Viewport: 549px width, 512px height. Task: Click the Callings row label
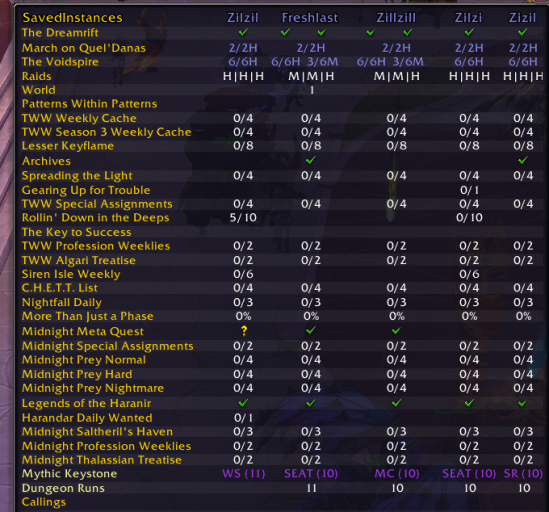(44, 502)
